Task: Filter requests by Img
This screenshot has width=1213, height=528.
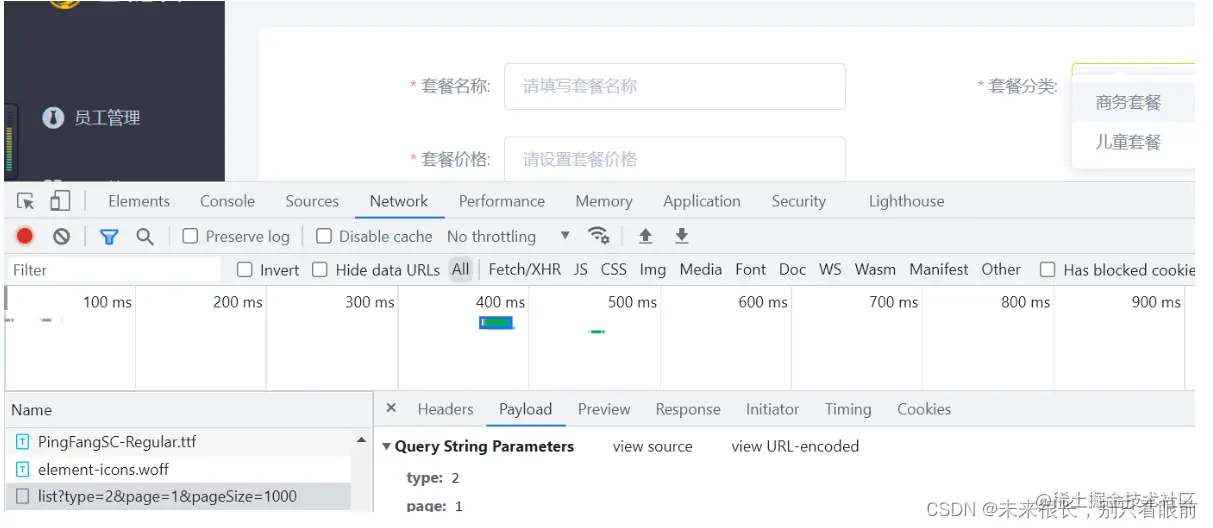Action: [x=653, y=270]
